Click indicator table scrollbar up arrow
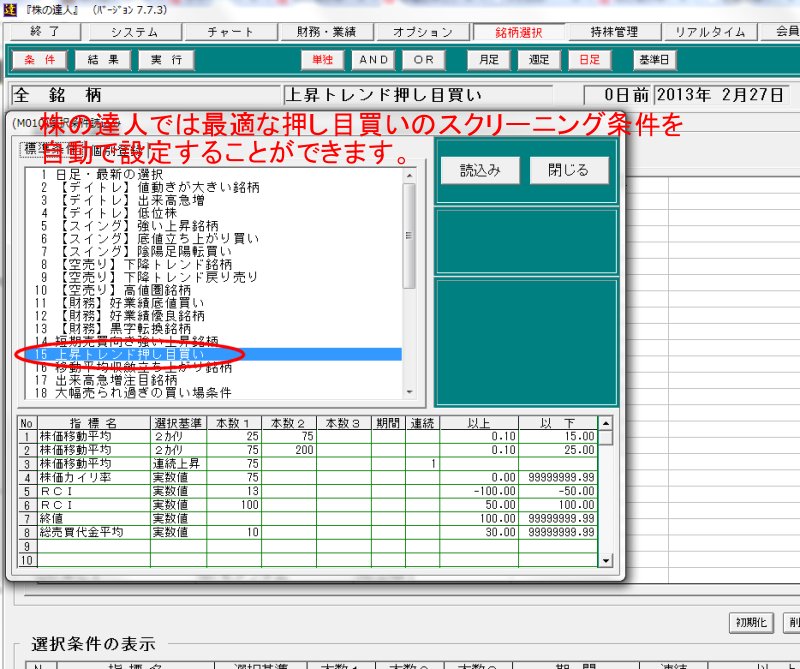This screenshot has width=800, height=669. [605, 423]
